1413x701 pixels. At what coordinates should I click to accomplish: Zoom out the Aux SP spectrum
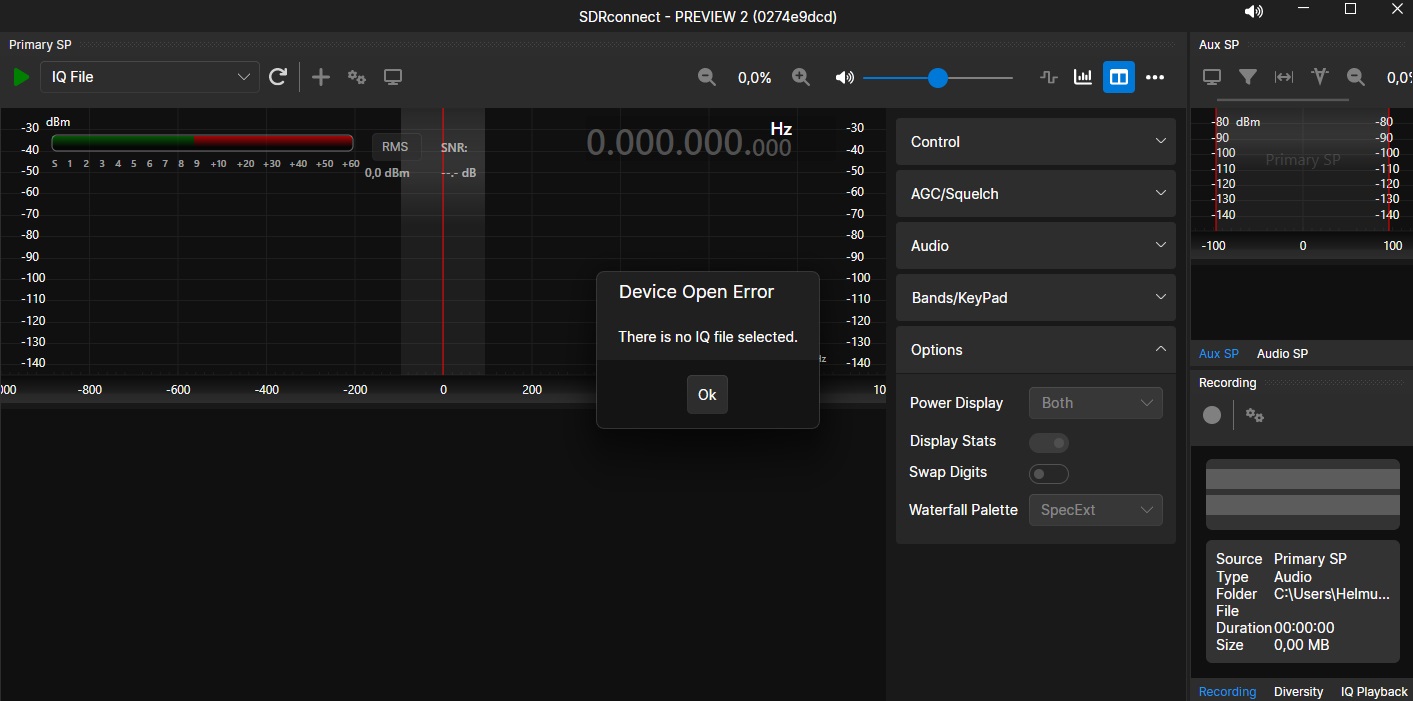[x=1356, y=77]
